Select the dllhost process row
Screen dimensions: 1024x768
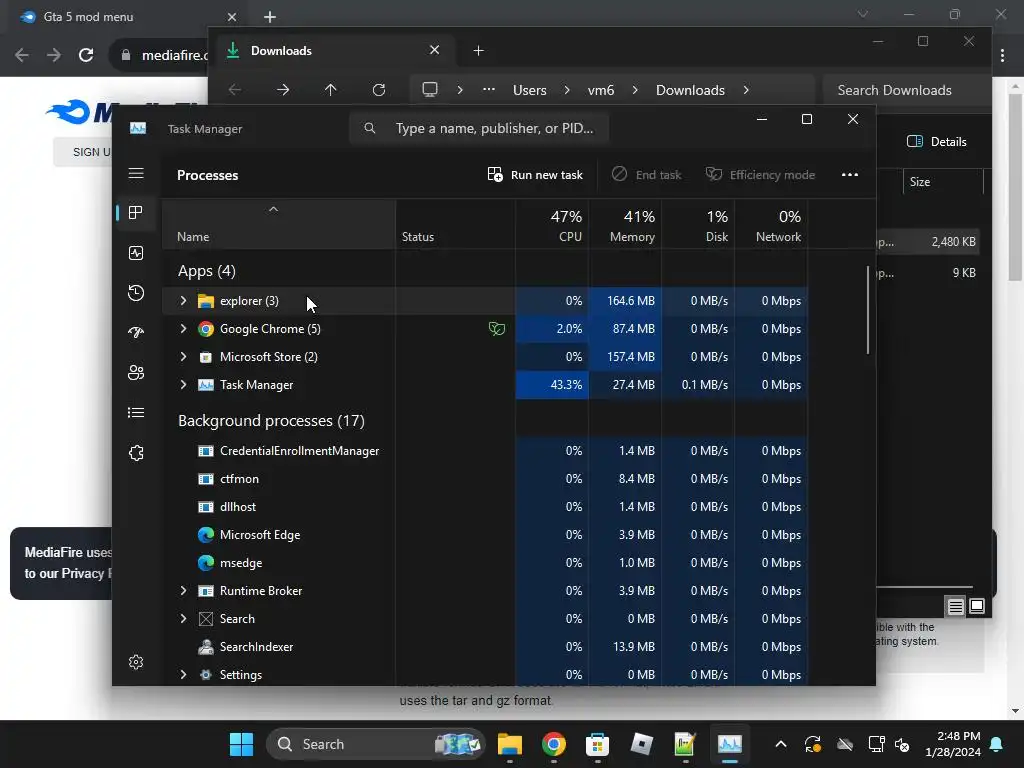[x=485, y=507]
